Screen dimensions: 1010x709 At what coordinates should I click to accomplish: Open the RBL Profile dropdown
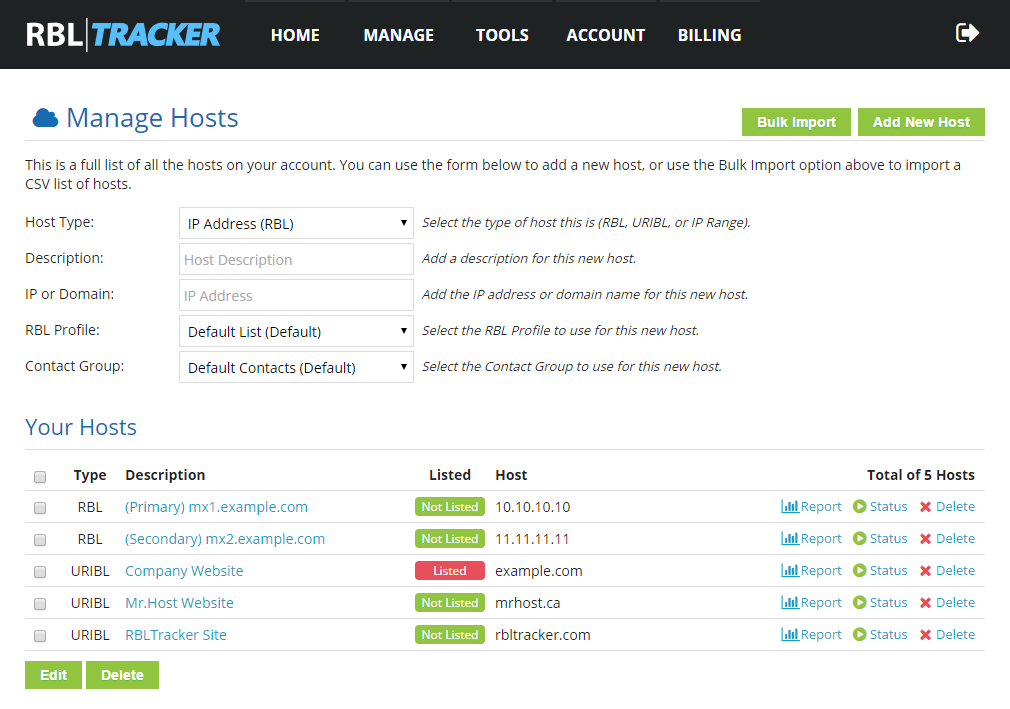(x=296, y=332)
